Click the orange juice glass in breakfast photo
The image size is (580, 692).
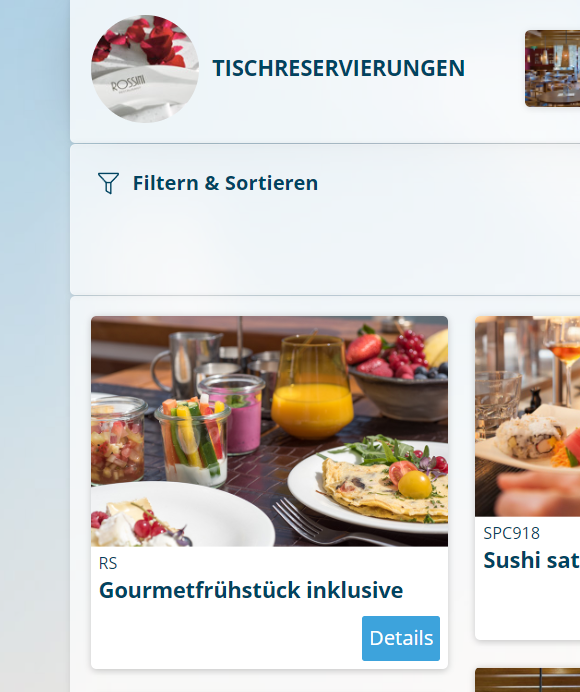pos(312,388)
